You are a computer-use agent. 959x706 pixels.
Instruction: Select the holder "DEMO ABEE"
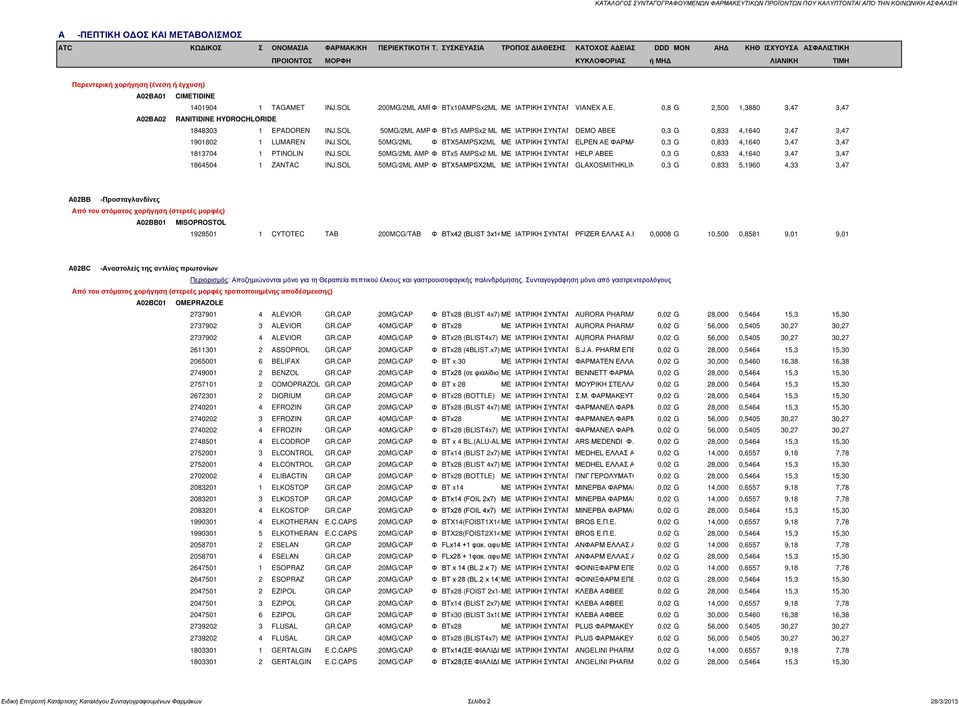(x=595, y=131)
